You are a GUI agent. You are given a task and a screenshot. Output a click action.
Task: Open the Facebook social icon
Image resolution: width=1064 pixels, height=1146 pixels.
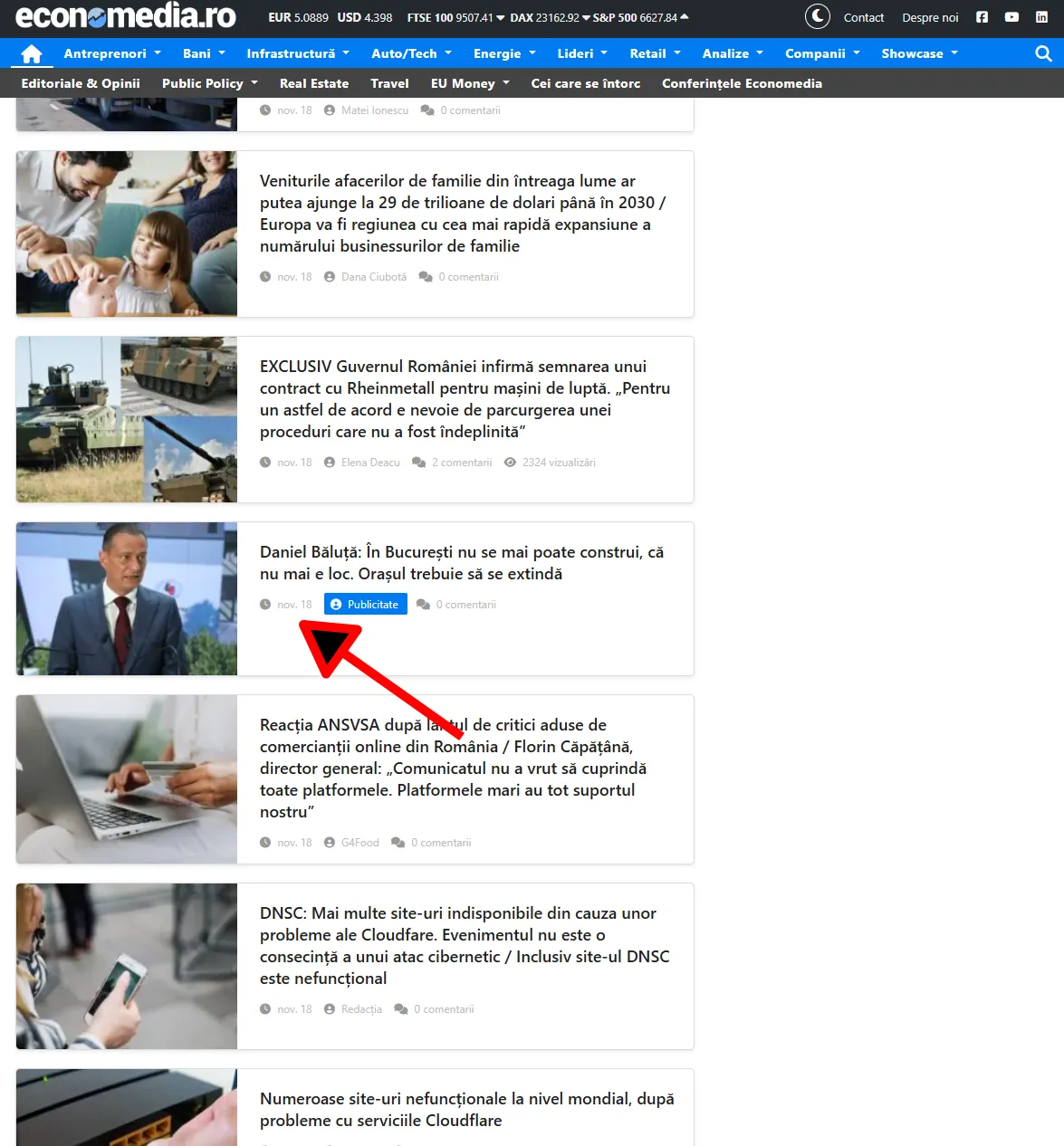coord(982,17)
